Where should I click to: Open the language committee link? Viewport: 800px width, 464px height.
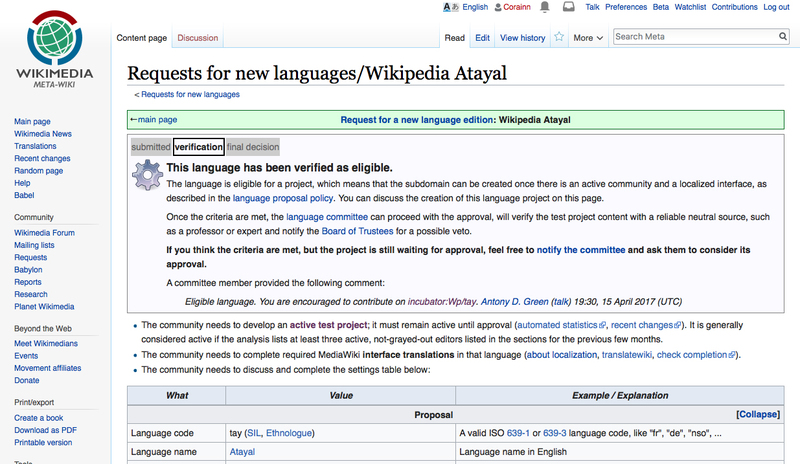click(x=327, y=217)
